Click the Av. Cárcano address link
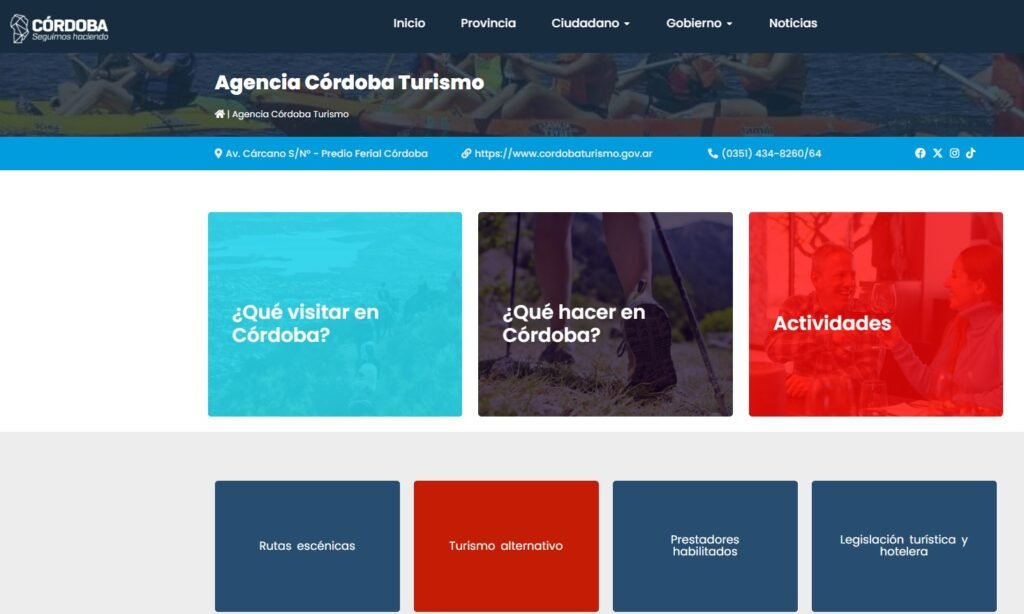 coord(321,154)
